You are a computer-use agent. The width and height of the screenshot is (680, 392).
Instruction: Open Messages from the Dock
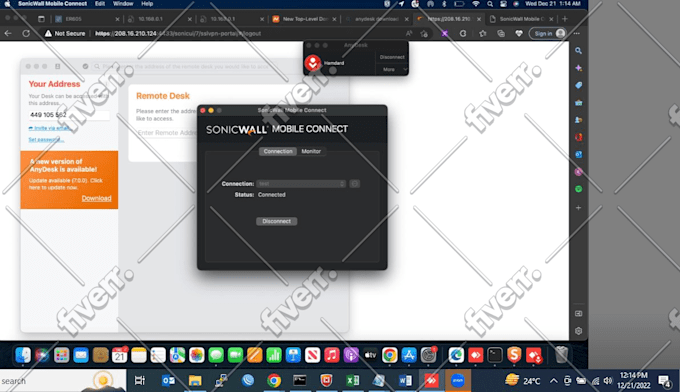[x=216, y=355]
